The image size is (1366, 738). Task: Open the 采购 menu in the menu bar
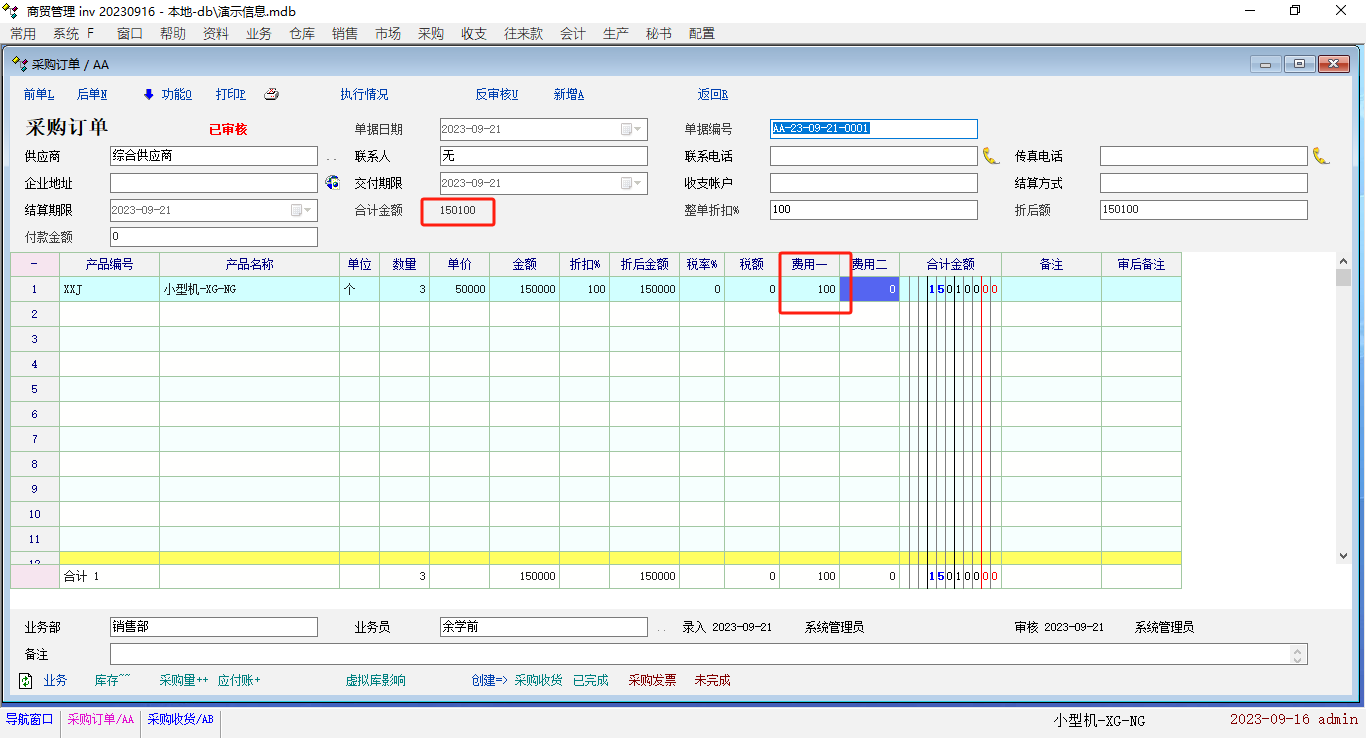431,34
